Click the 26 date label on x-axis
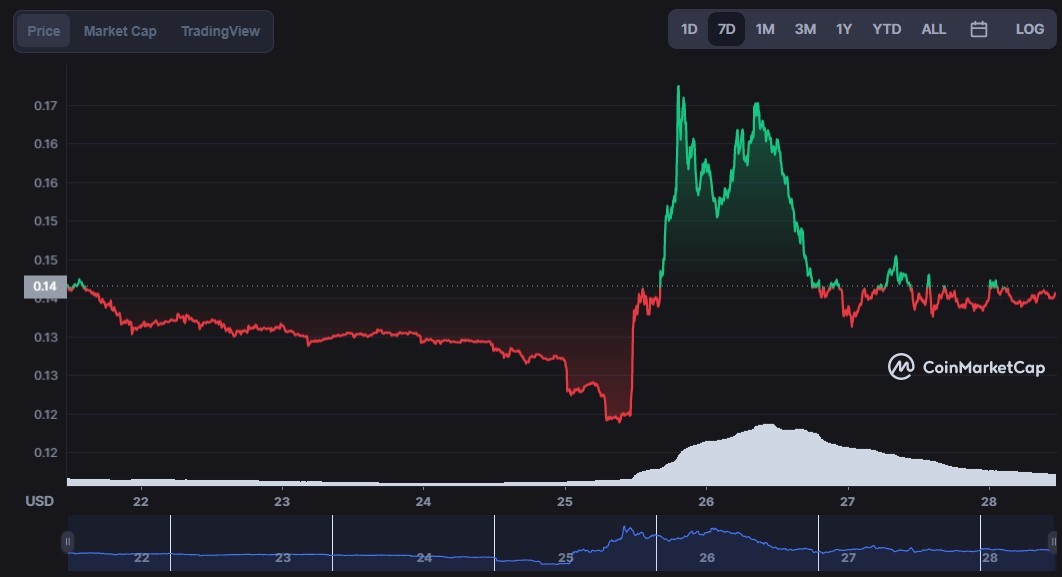Image resolution: width=1062 pixels, height=577 pixels. coord(706,501)
